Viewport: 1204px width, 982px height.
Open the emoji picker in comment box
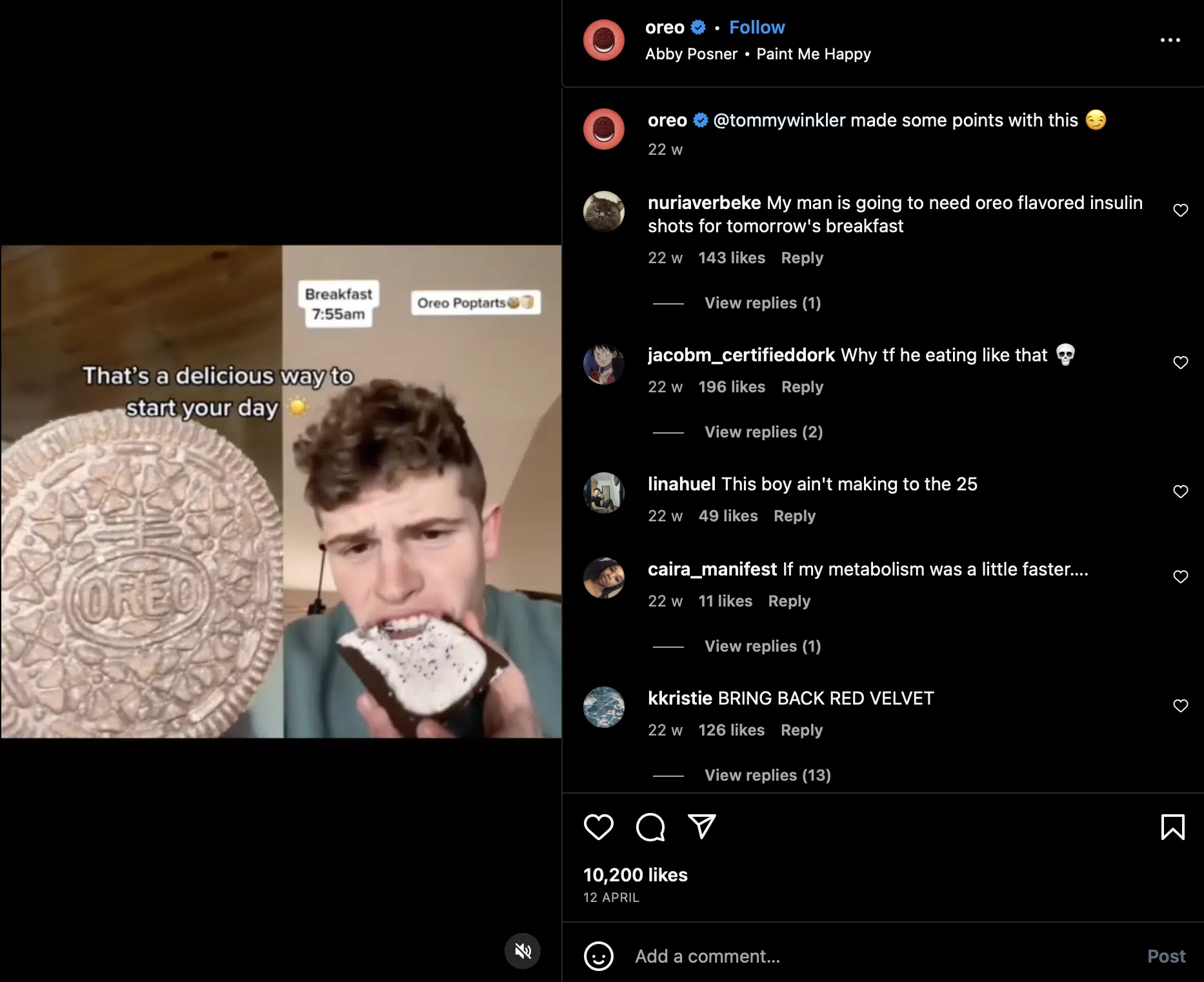click(598, 956)
